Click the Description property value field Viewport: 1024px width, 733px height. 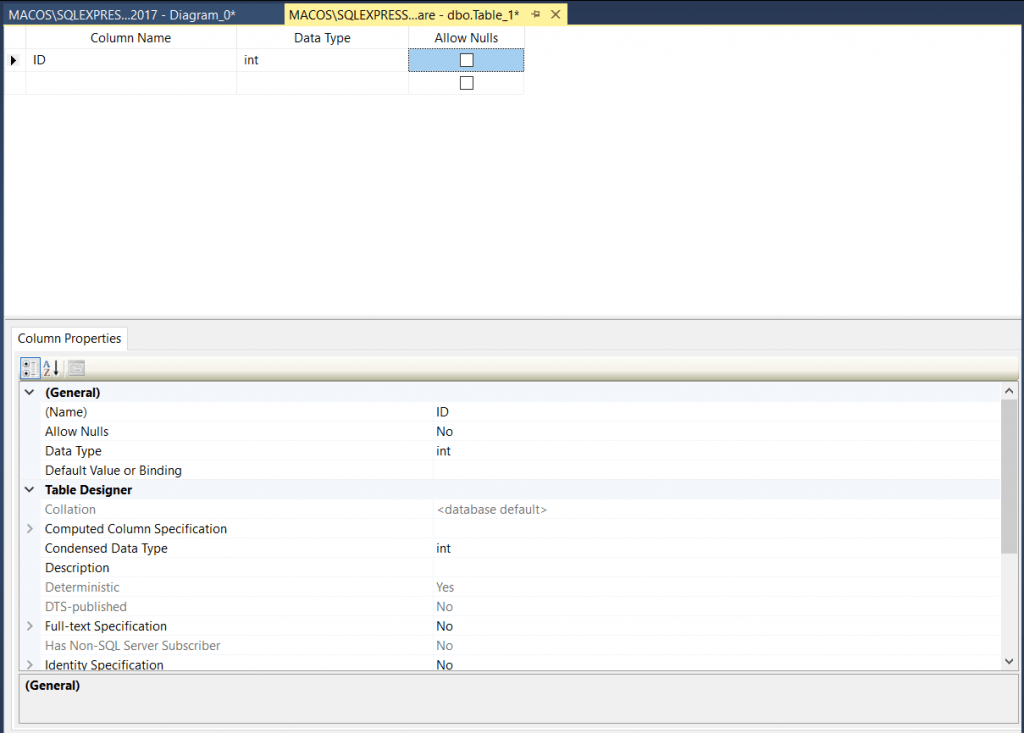coord(715,568)
